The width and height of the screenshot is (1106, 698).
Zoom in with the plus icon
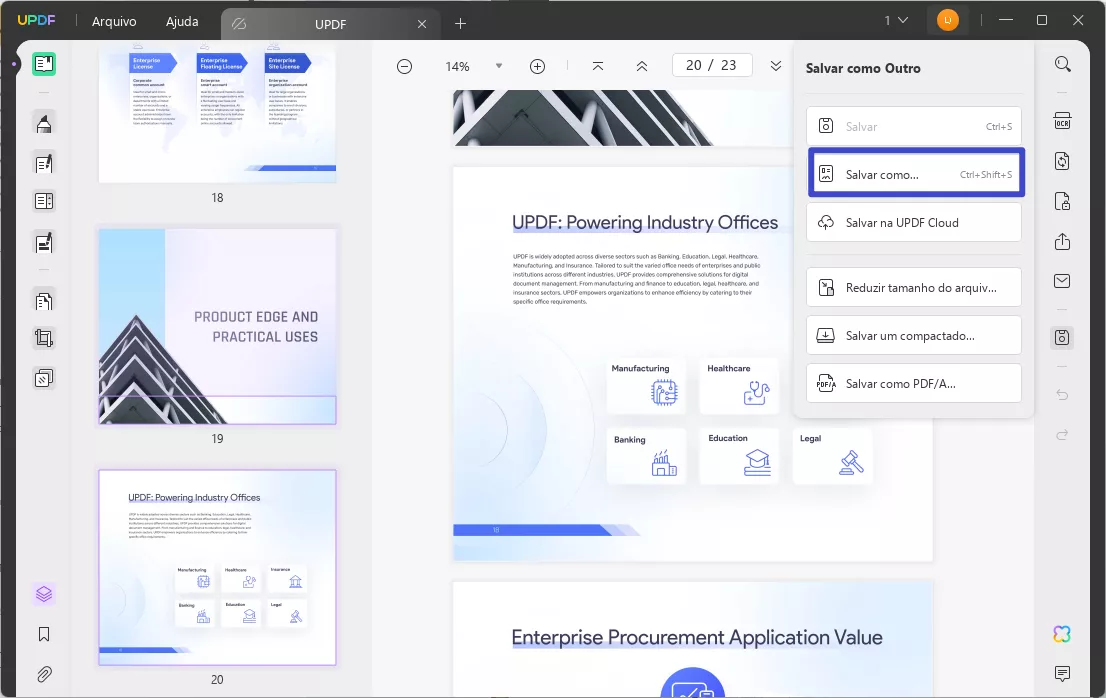pos(537,66)
